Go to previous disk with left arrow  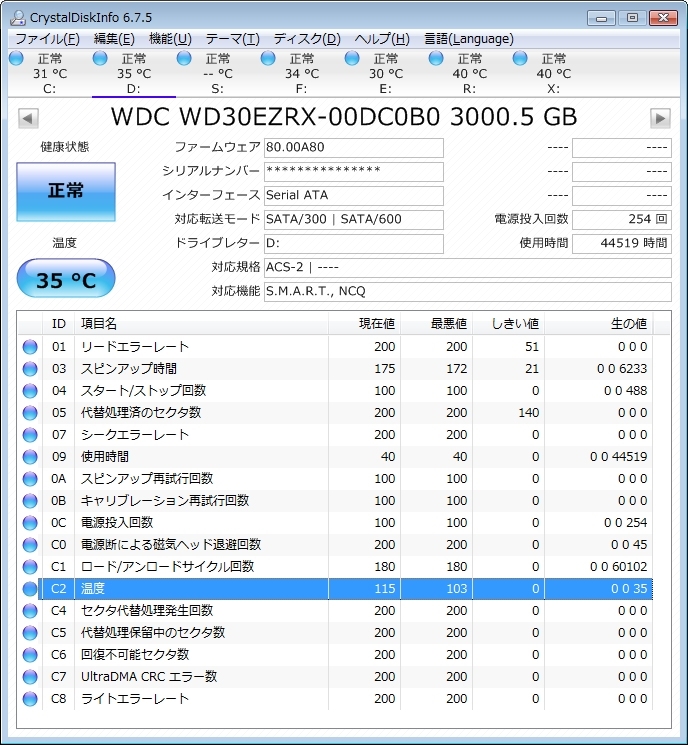tap(29, 118)
